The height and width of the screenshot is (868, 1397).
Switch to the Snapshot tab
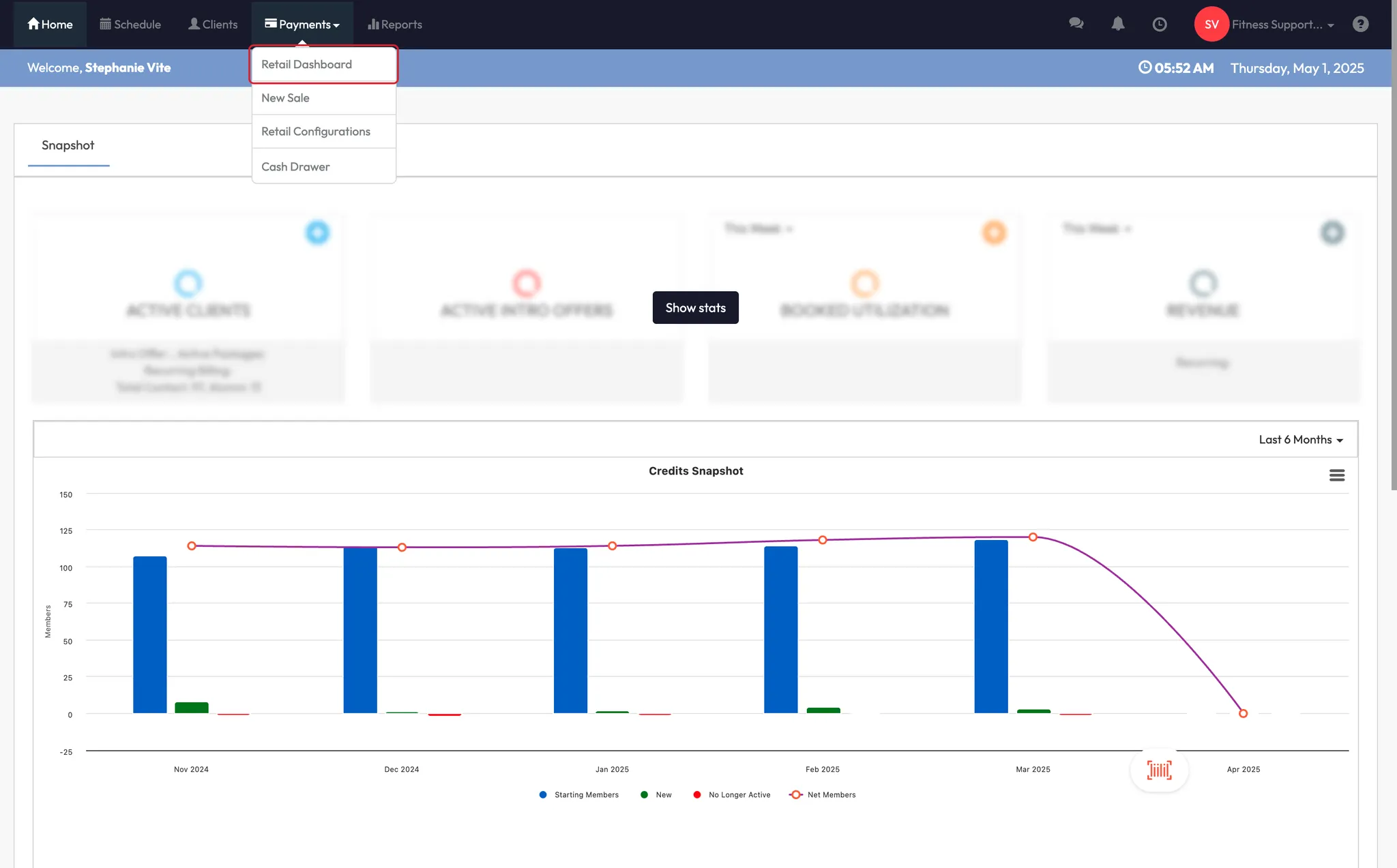click(x=68, y=145)
